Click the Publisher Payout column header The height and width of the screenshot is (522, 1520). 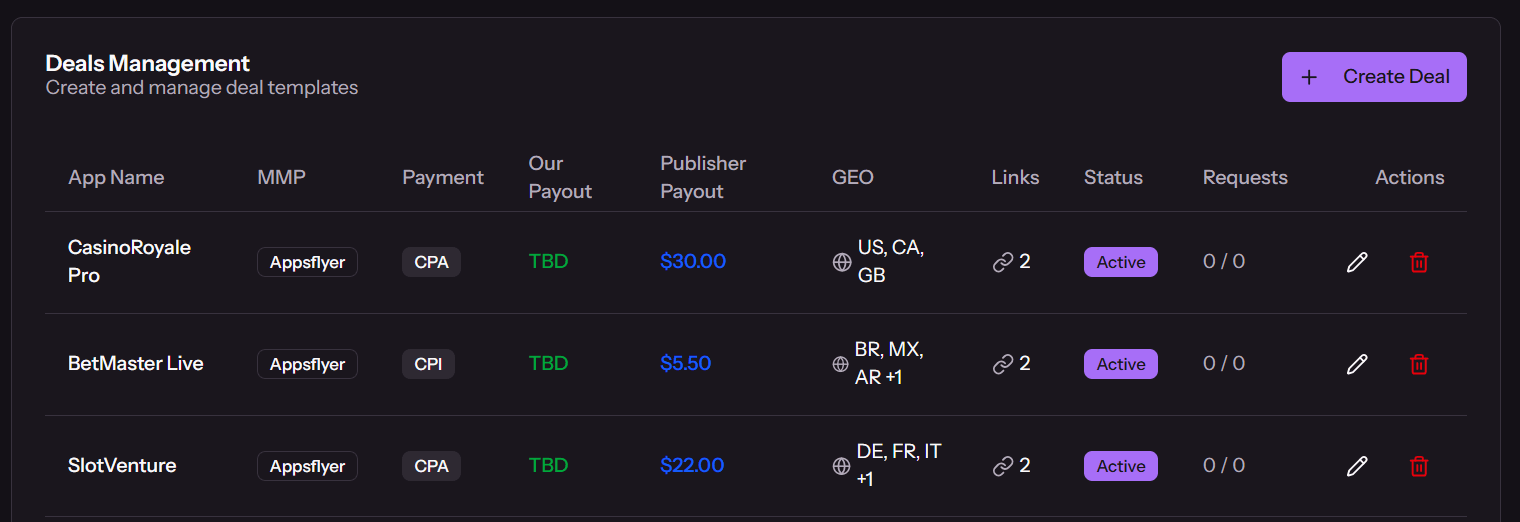(703, 177)
